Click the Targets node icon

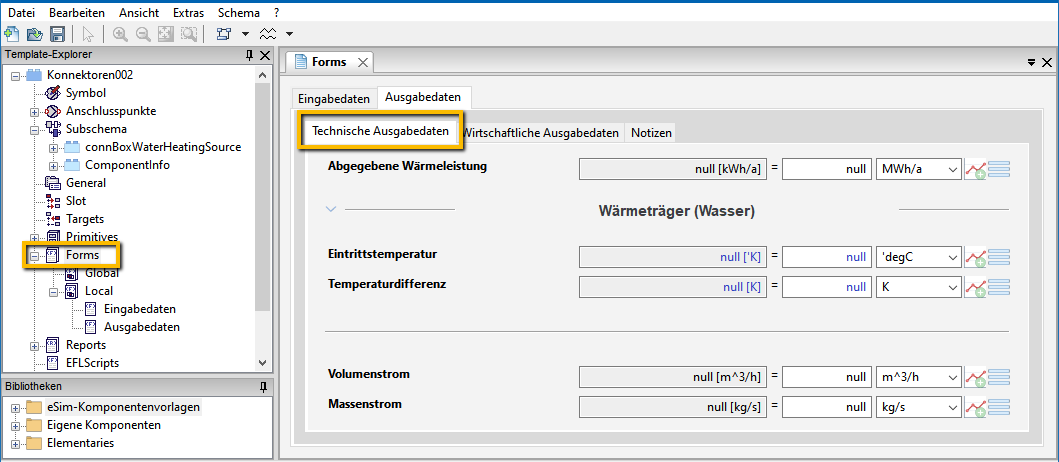(x=53, y=219)
